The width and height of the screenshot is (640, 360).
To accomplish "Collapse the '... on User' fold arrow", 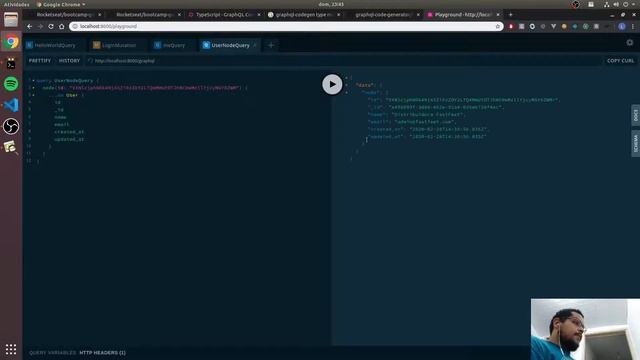I will coord(33,95).
